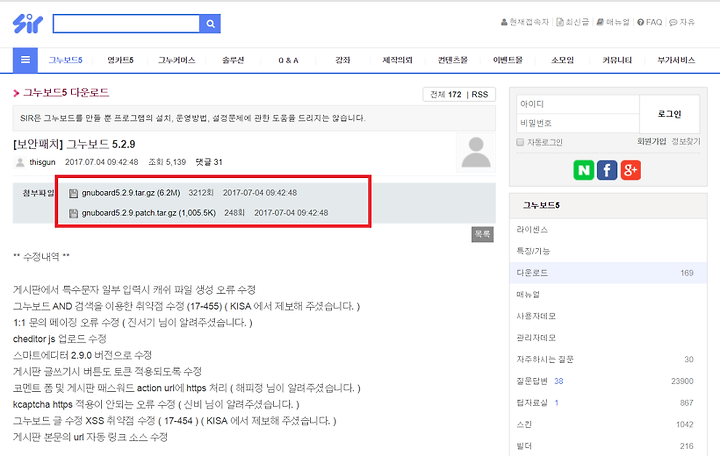Open 팁자료실 in the sidebar
Image resolution: width=720 pixels, height=456 pixels.
(532, 403)
